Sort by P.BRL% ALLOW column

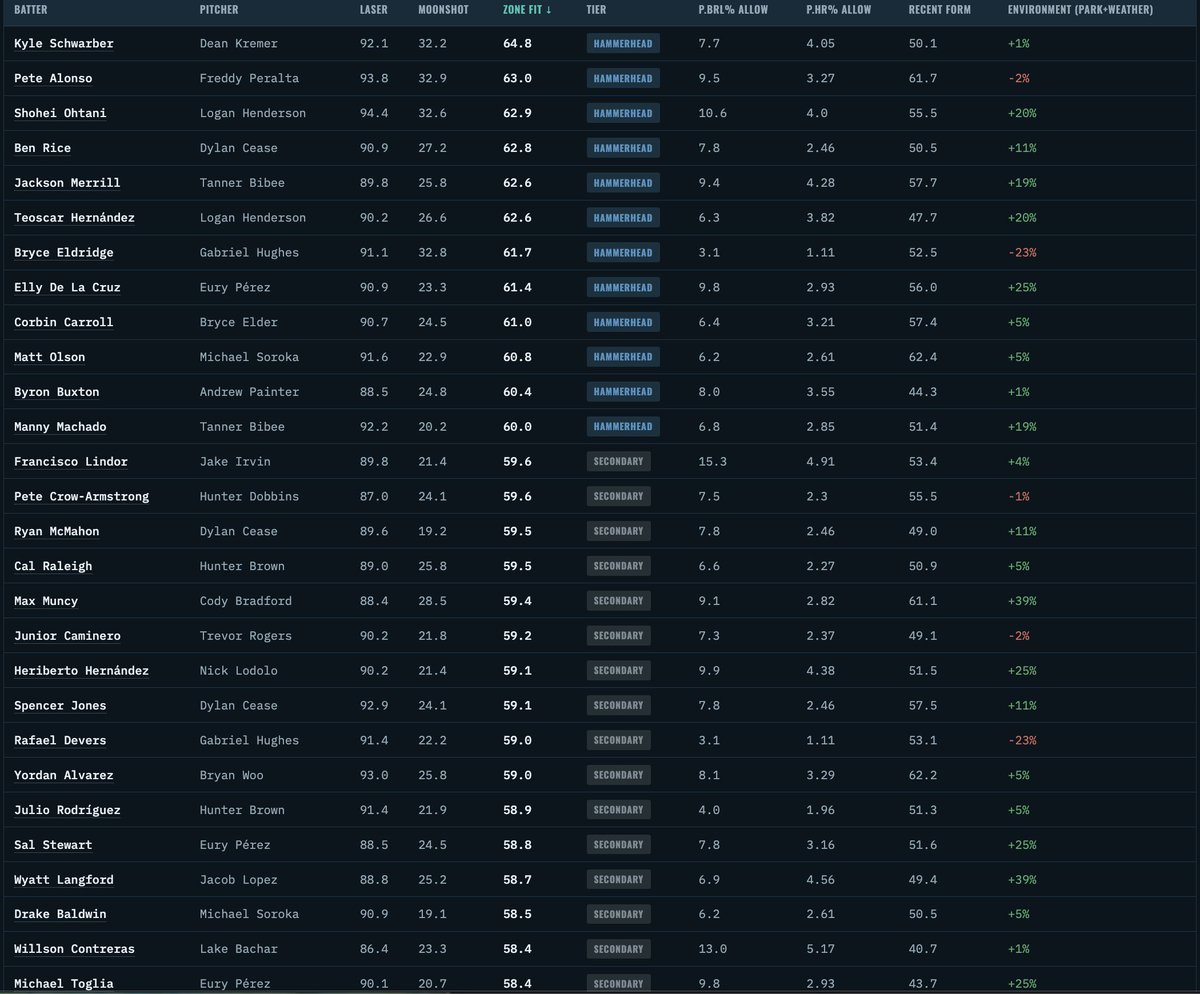click(731, 10)
